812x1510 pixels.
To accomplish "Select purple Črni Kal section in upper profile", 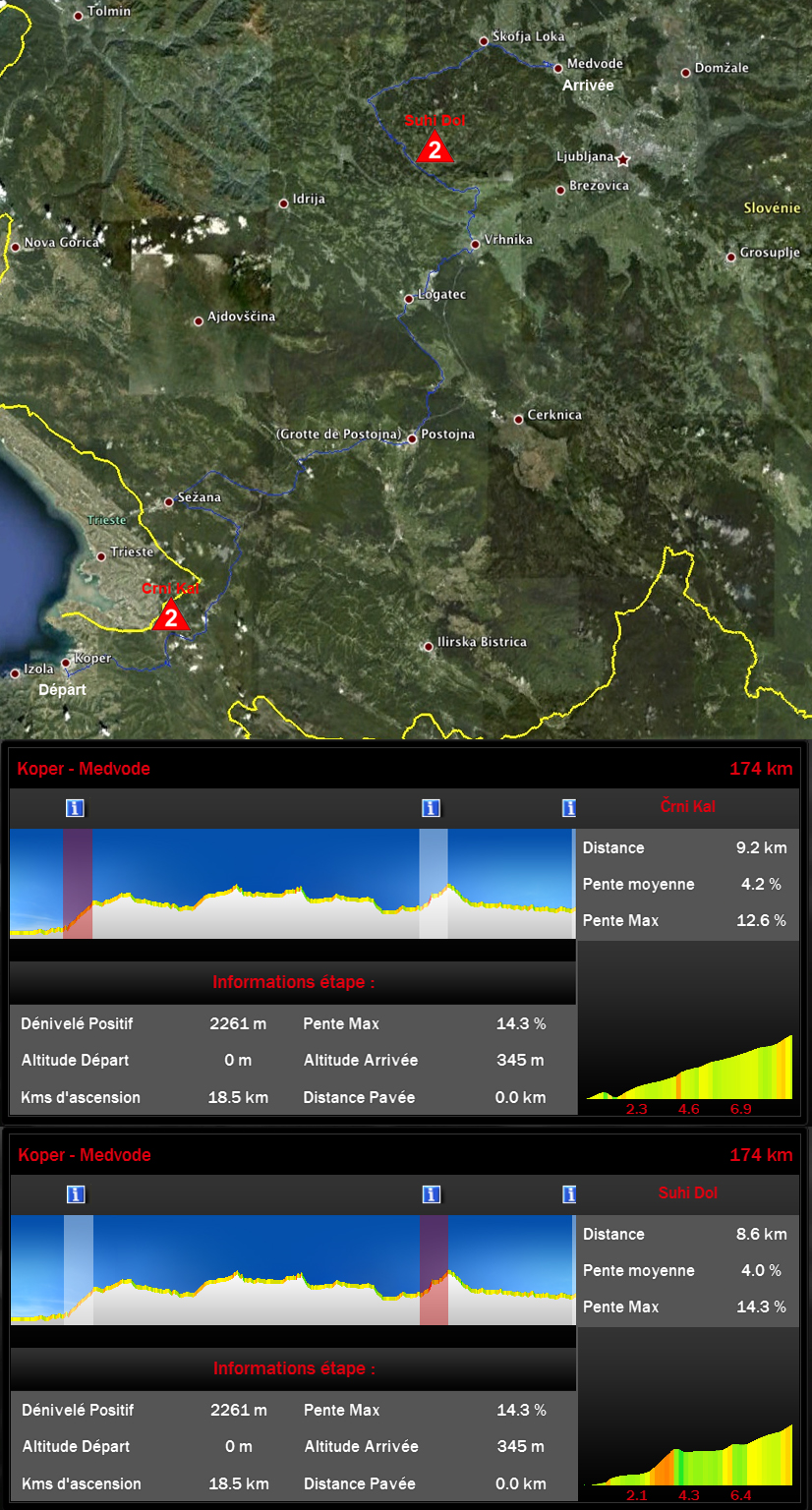I will 78,884.
